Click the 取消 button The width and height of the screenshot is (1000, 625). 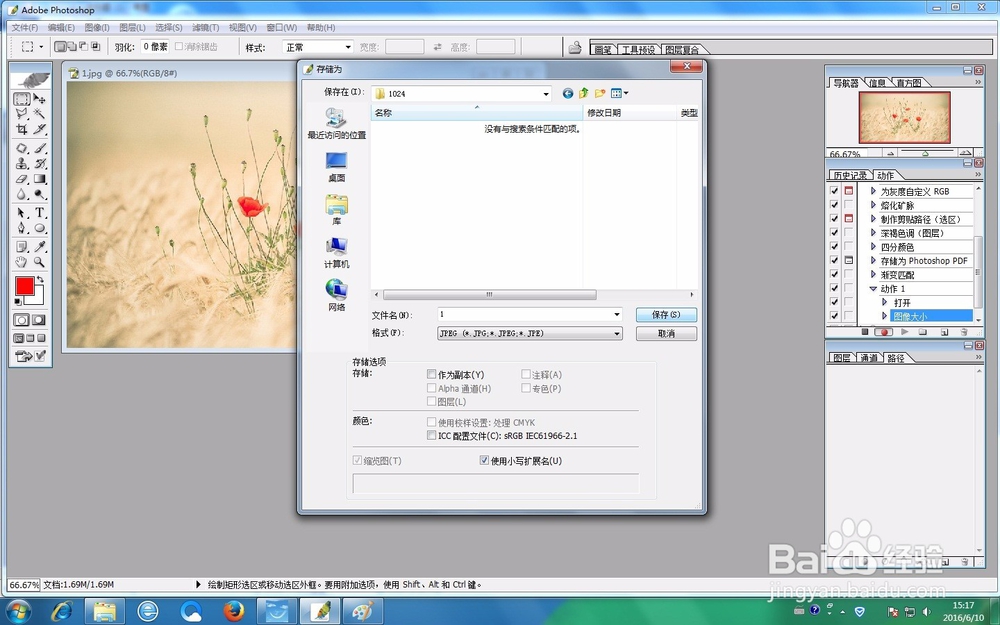(x=666, y=334)
